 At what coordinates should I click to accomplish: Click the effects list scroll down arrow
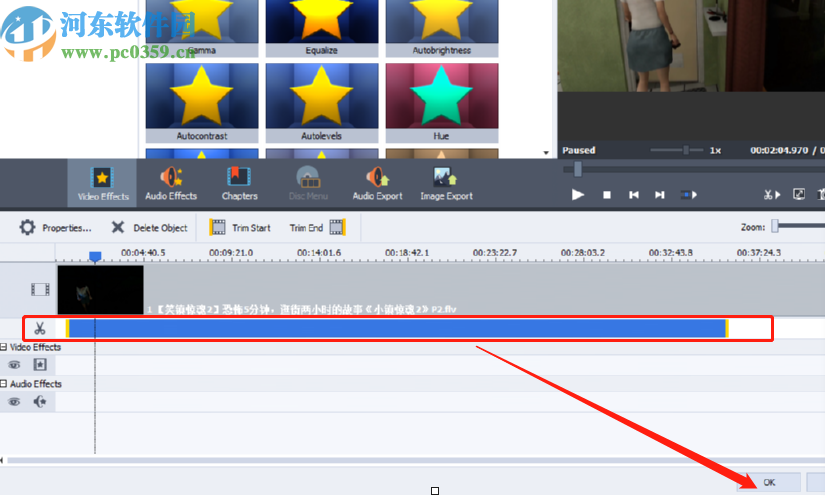(546, 153)
